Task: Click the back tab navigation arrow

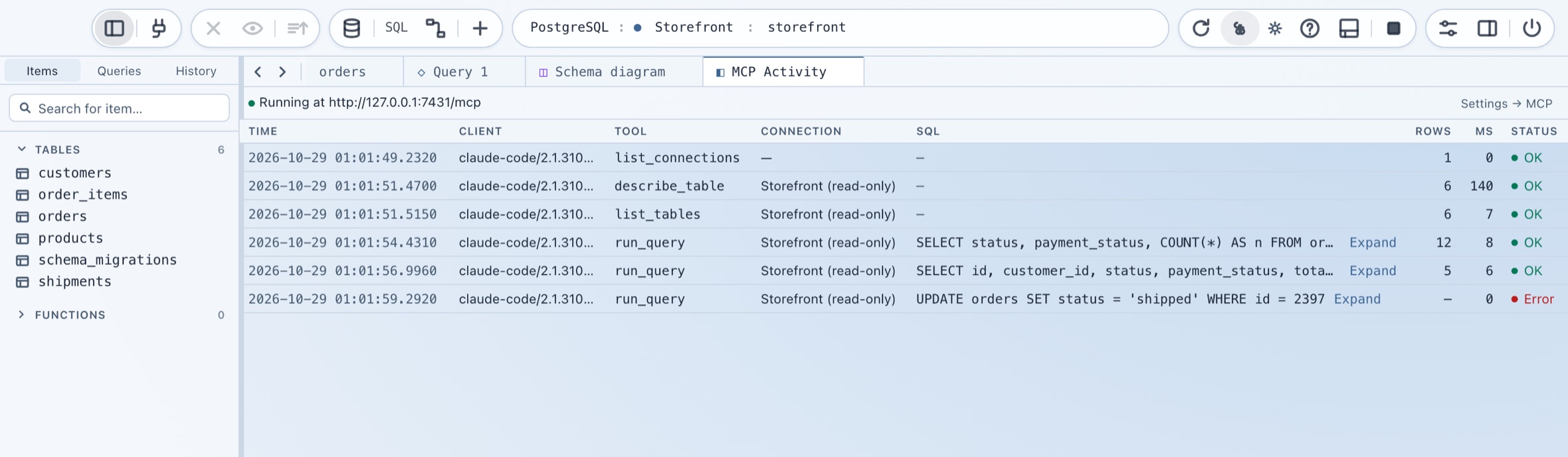Action: pos(258,72)
